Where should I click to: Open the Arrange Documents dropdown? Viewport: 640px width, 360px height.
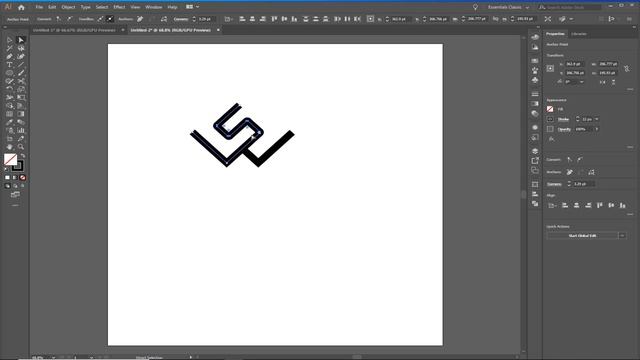pos(193,7)
